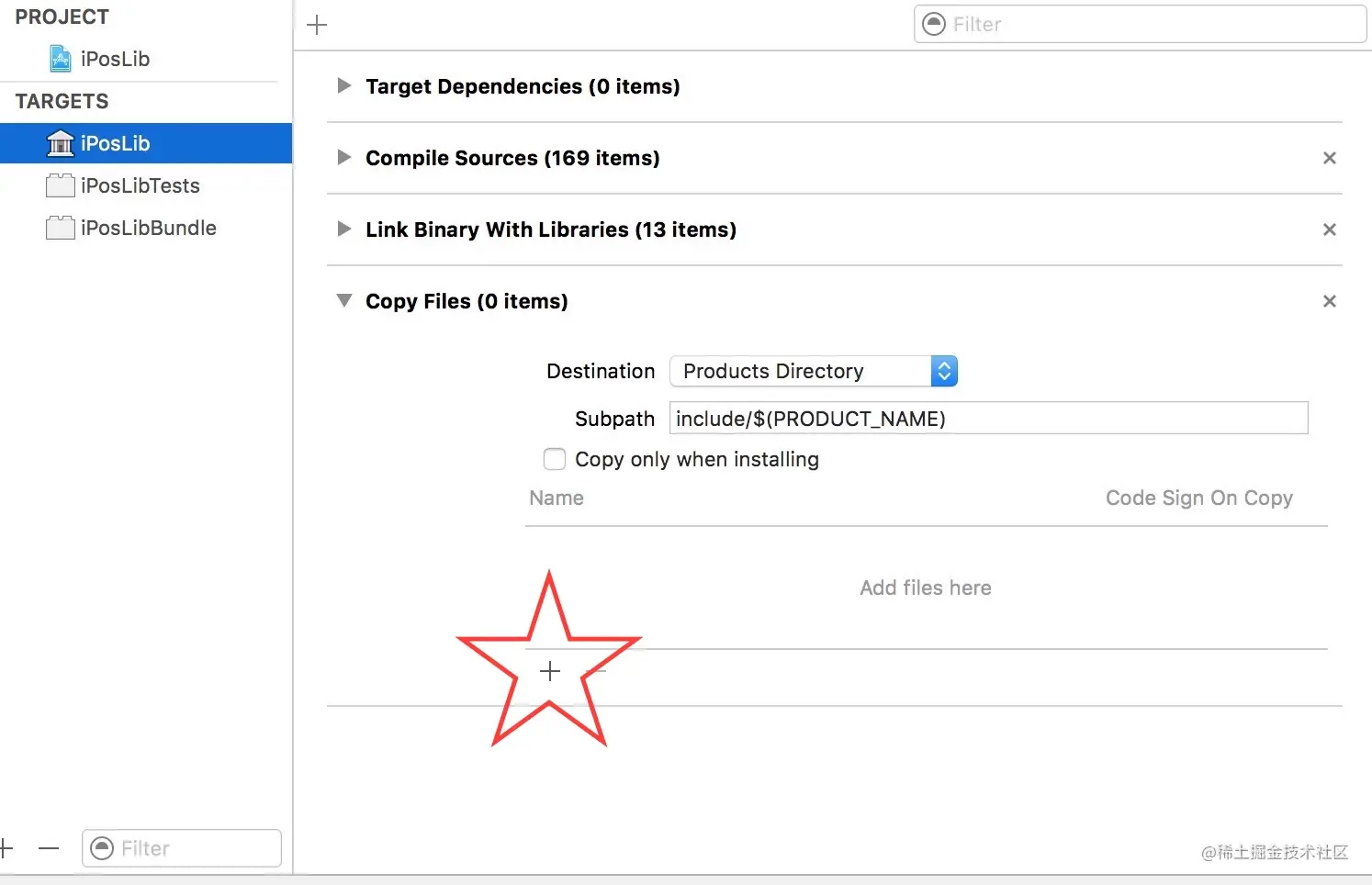Collapse the Copy Files section

(344, 300)
